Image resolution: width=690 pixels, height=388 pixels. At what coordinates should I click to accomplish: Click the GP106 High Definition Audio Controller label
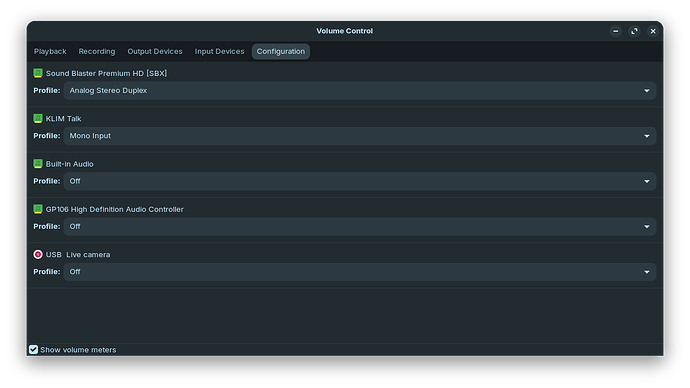click(114, 209)
